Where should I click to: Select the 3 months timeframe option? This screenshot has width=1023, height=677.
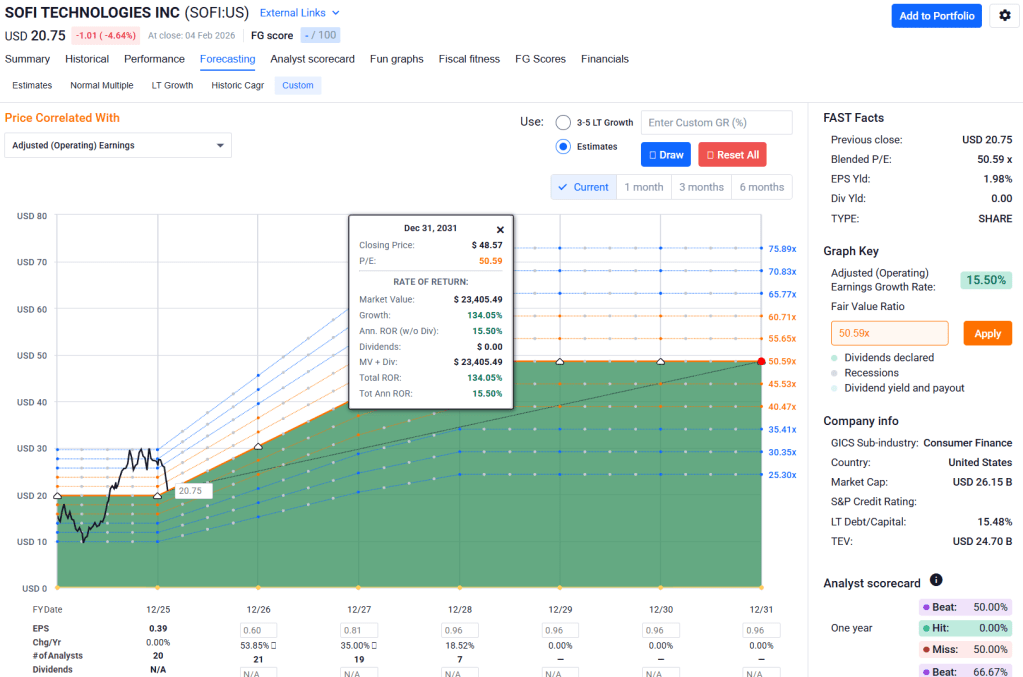coord(701,187)
